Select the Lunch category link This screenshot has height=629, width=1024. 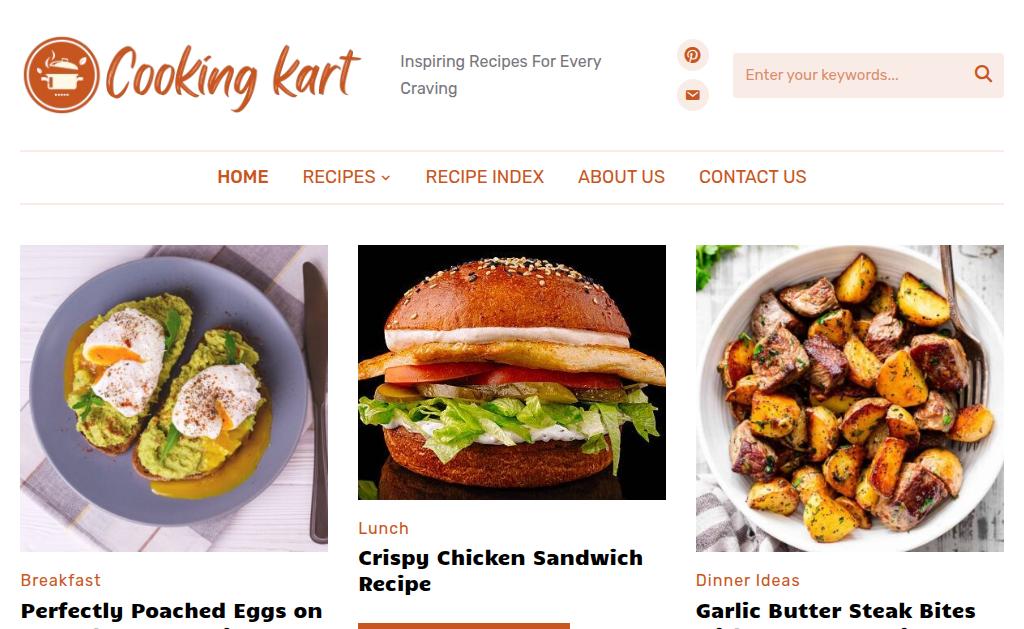pos(383,528)
